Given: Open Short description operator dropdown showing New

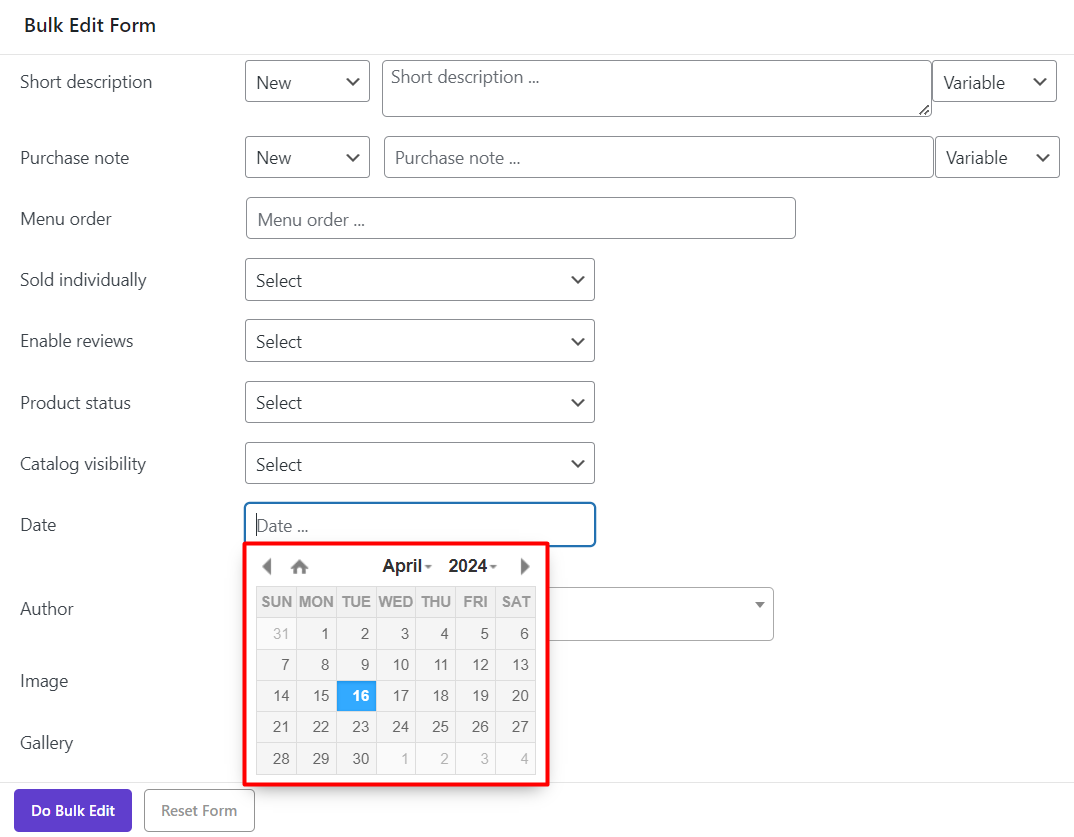Looking at the screenshot, I should click(307, 82).
